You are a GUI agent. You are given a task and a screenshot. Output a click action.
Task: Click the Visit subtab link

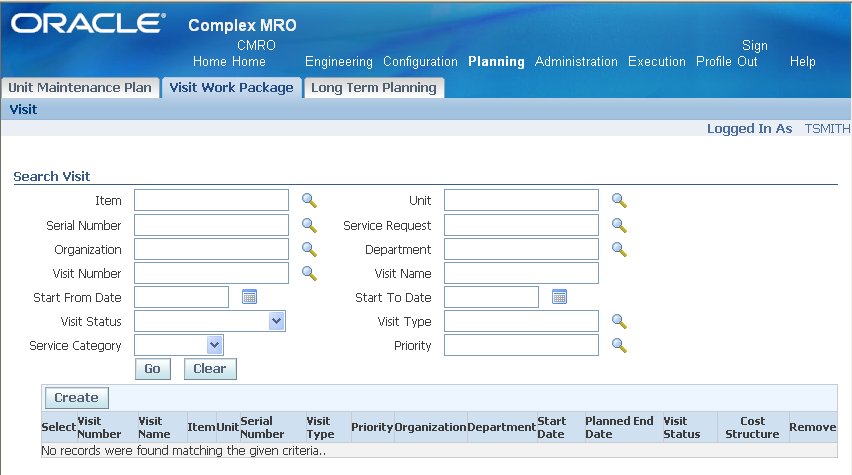coord(23,109)
